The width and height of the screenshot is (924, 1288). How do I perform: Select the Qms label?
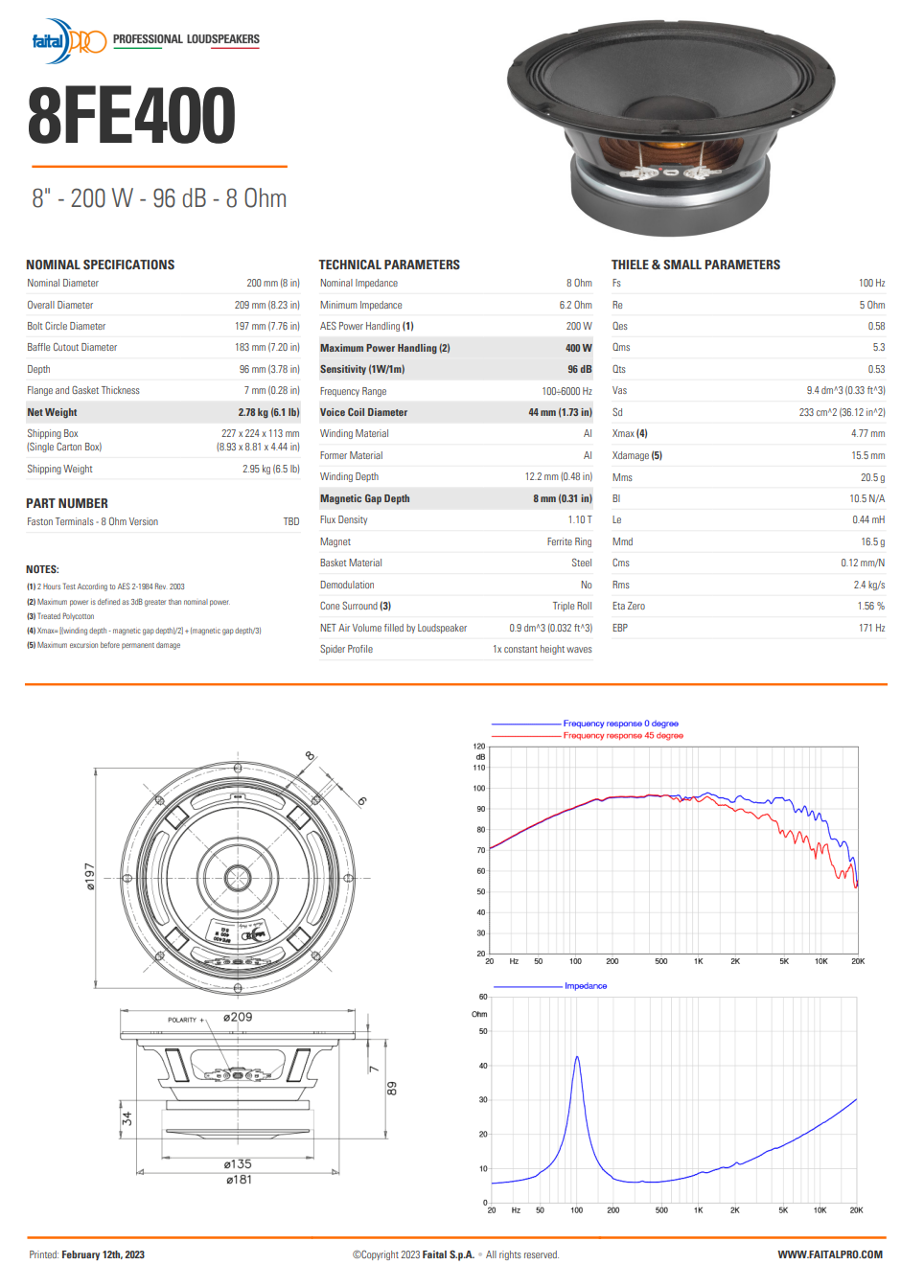621,348
